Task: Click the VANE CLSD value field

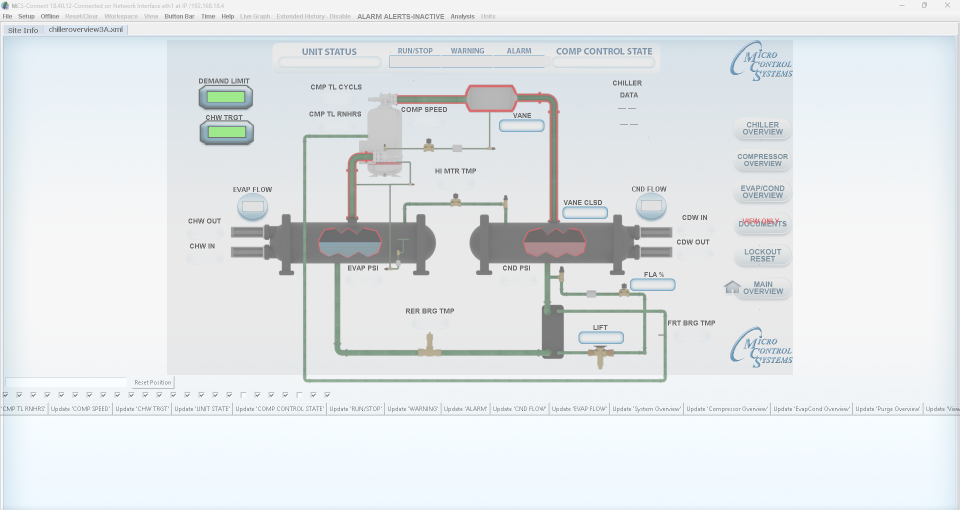Action: point(585,212)
